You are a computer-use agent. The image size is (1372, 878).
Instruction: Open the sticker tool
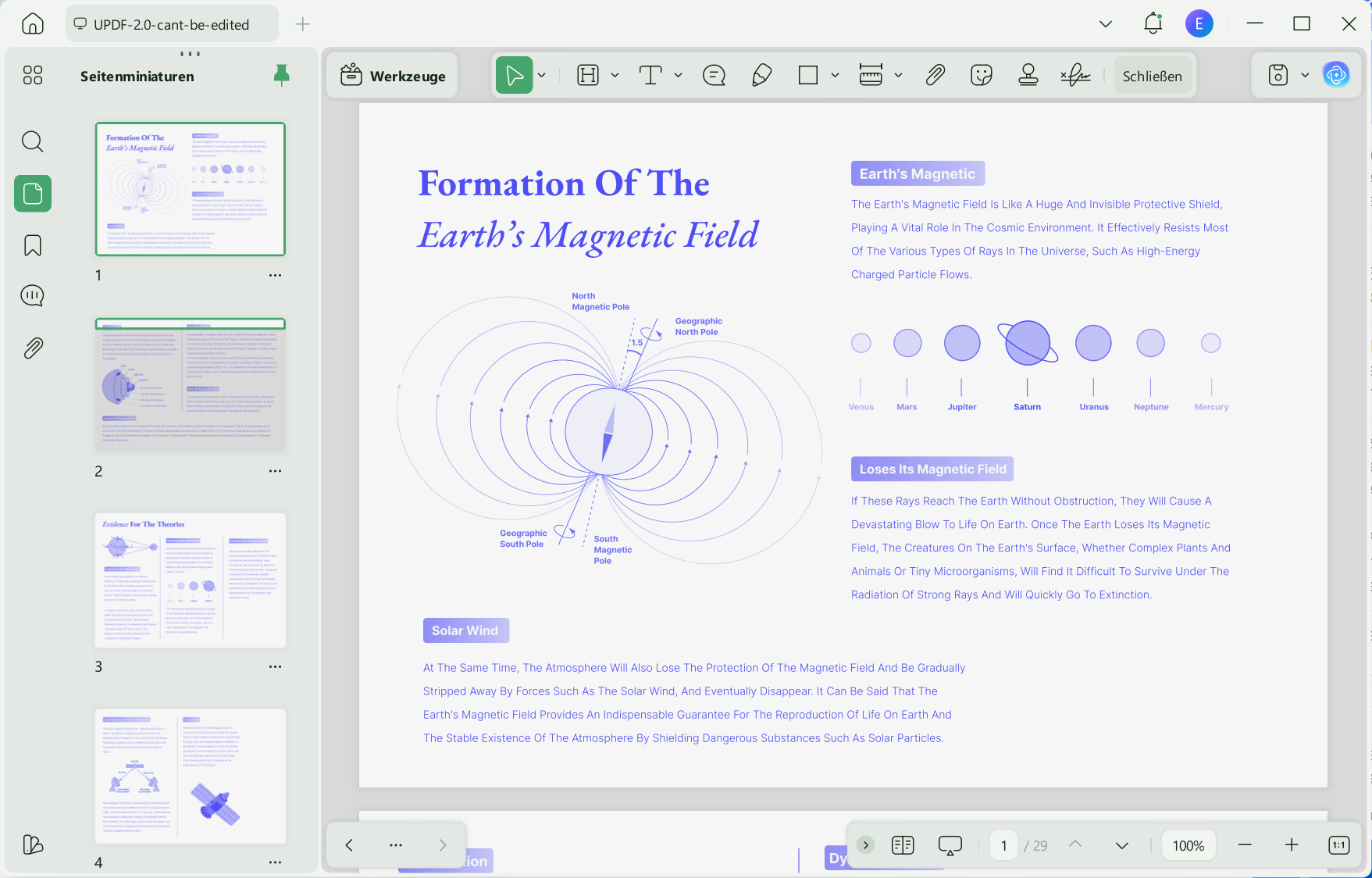pos(981,75)
